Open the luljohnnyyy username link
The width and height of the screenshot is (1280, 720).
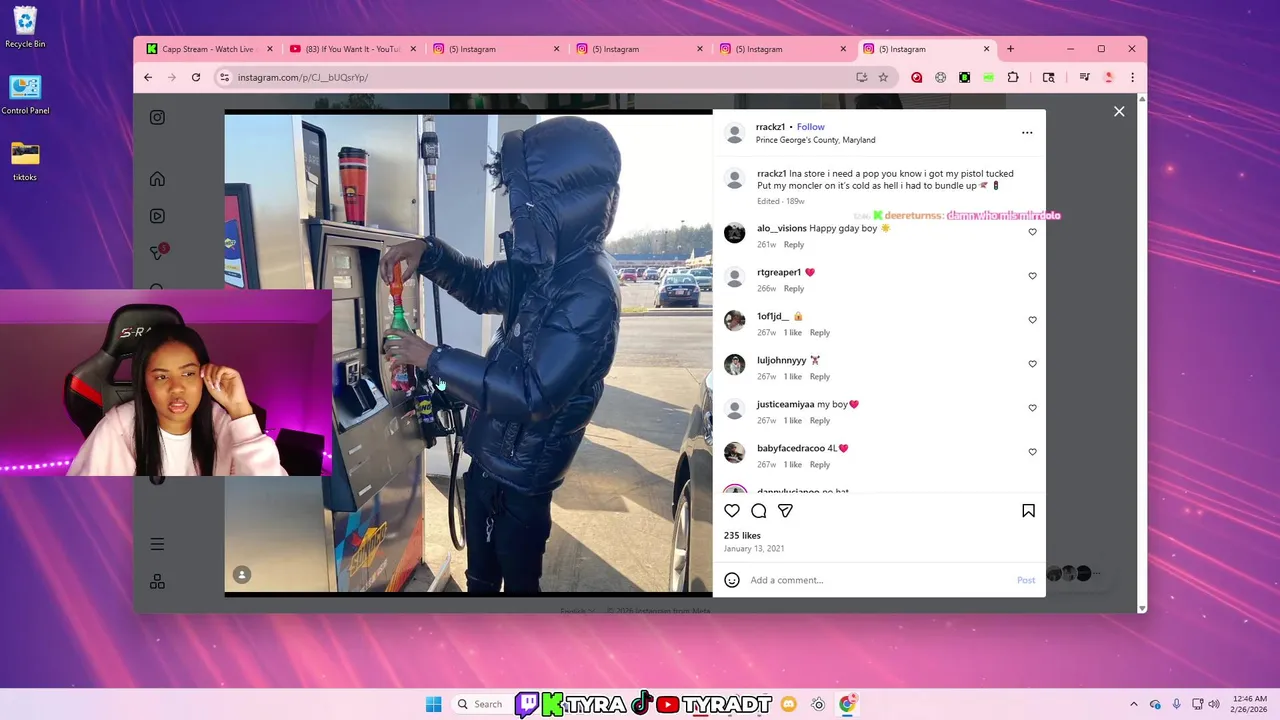point(781,360)
